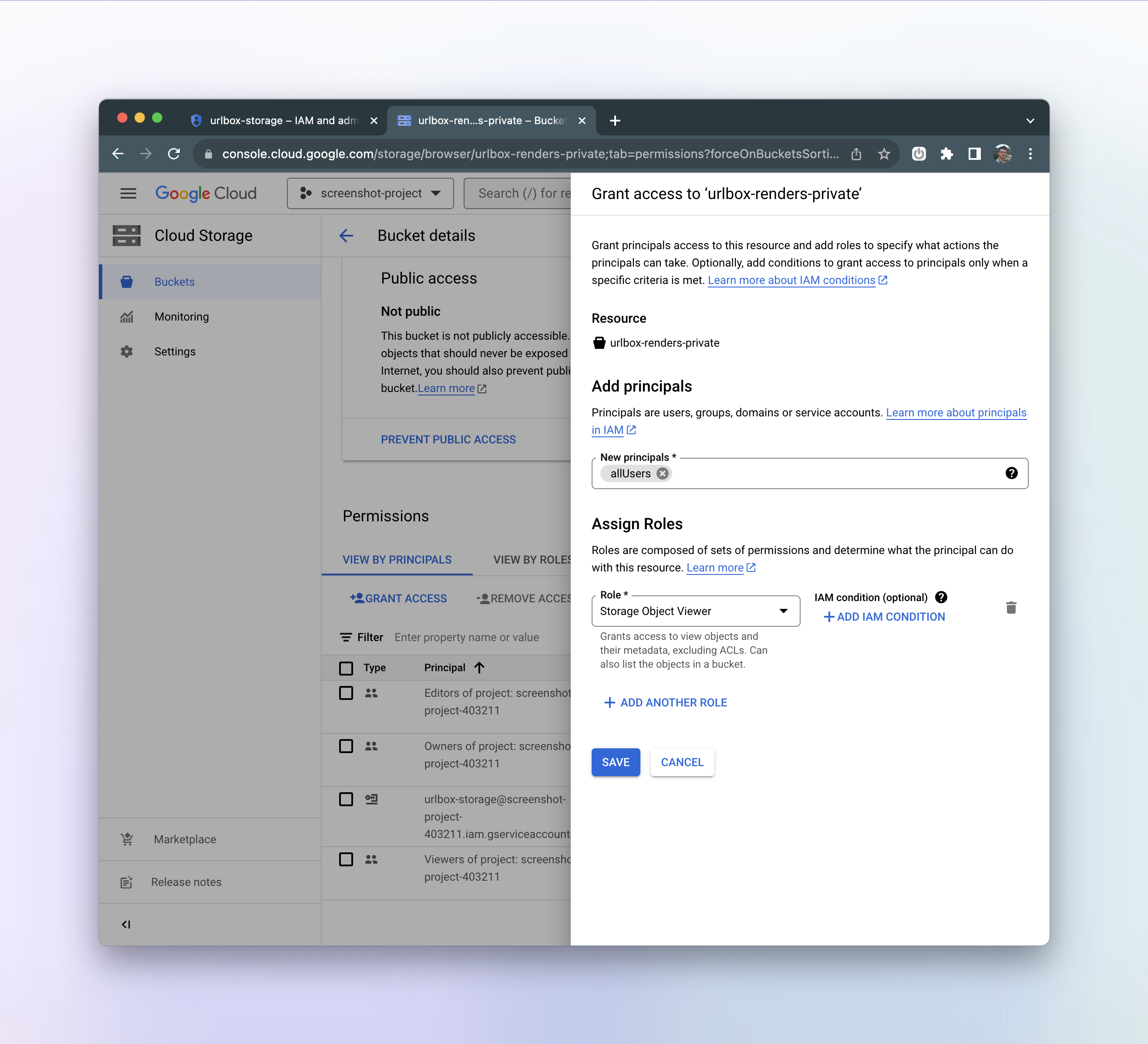Bookmark this page with star icon
This screenshot has width=1148, height=1044.
pyautogui.click(x=884, y=154)
